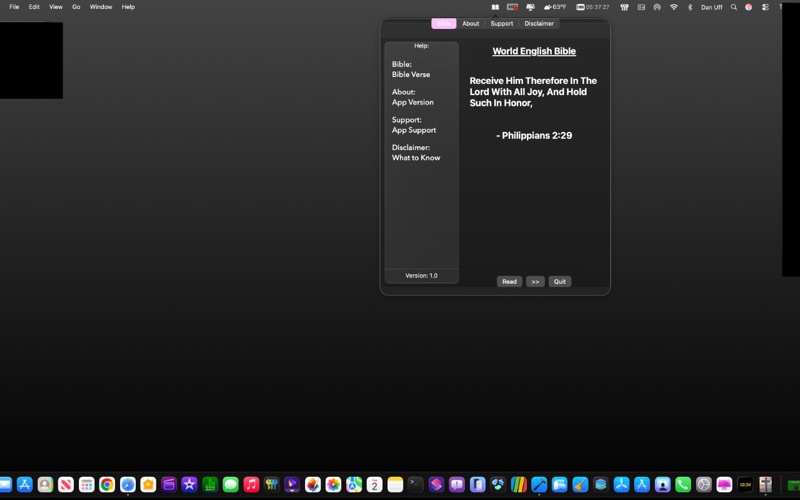Open the Numbers-style green chart icon in Dock

click(x=210, y=484)
